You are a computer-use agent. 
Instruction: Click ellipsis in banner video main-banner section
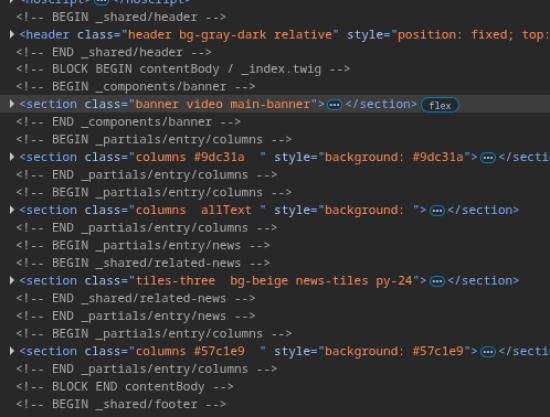334,105
